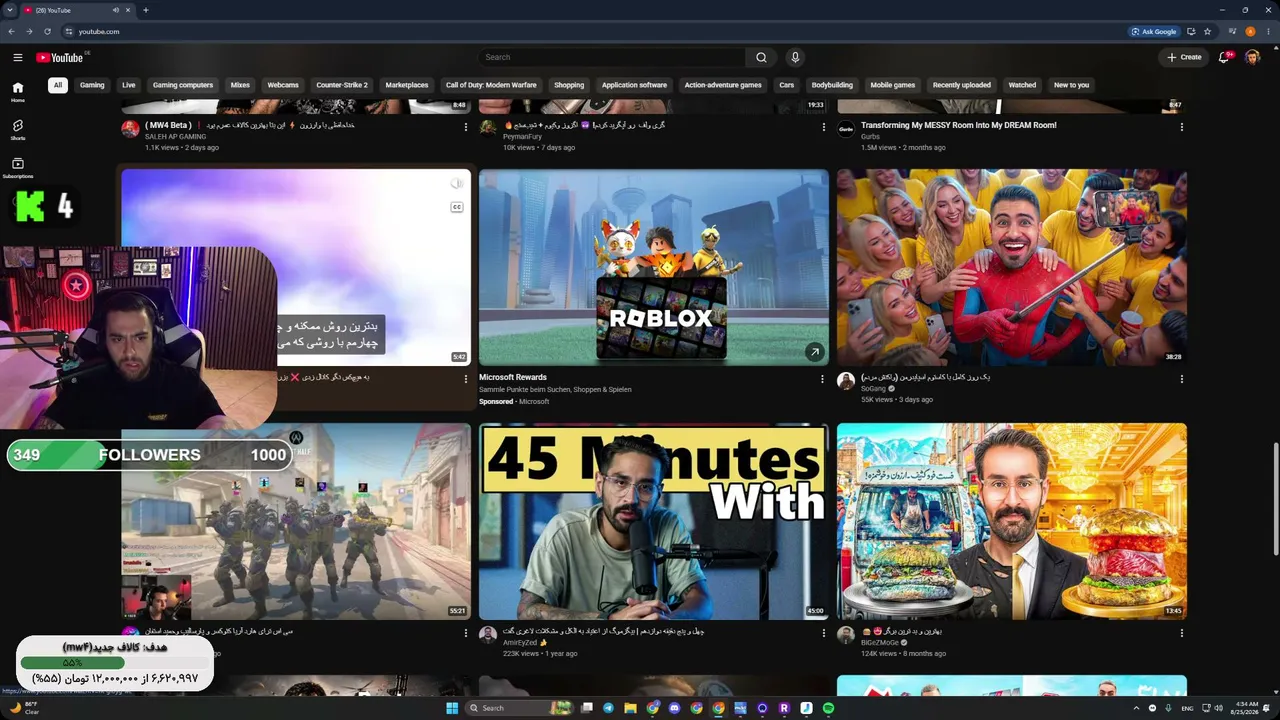Open the Windows Start menu

[x=452, y=708]
